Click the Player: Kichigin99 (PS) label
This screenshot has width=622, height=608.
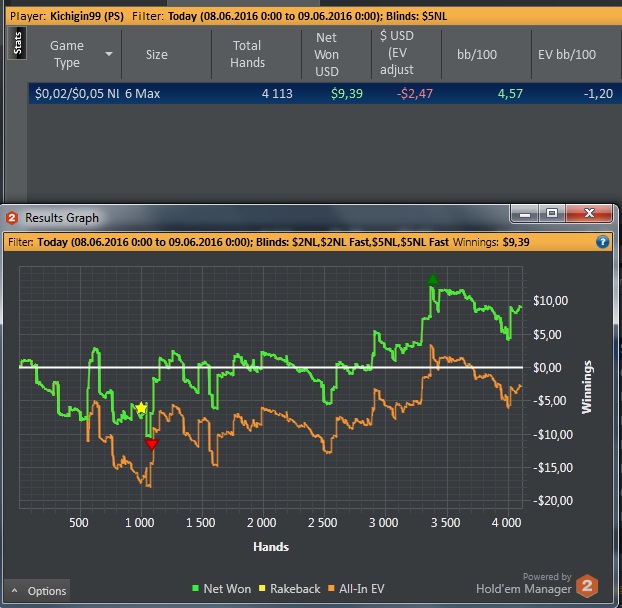tap(67, 16)
